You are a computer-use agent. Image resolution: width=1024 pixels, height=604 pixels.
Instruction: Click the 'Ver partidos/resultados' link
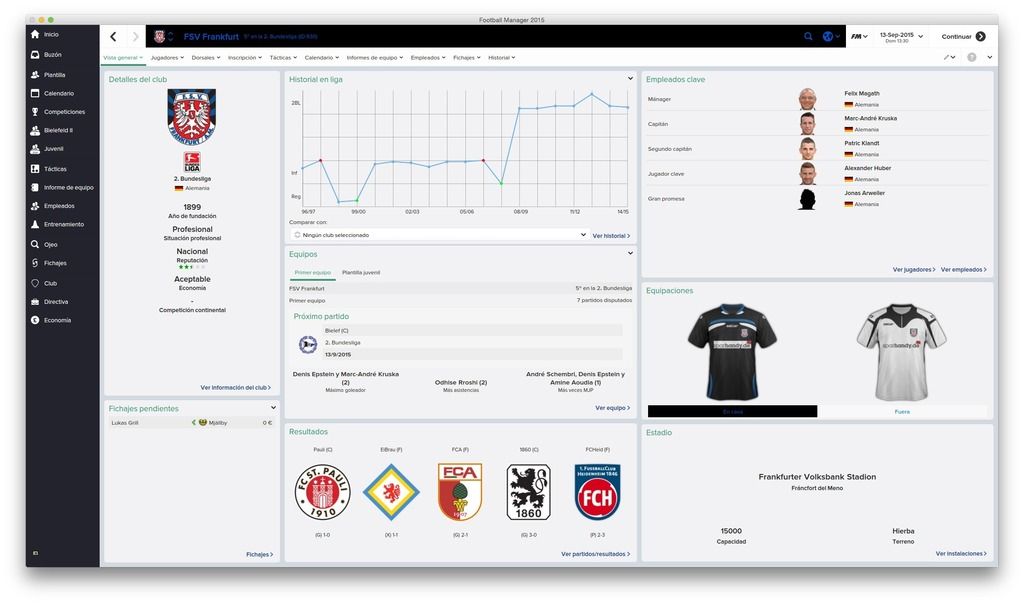coord(596,554)
